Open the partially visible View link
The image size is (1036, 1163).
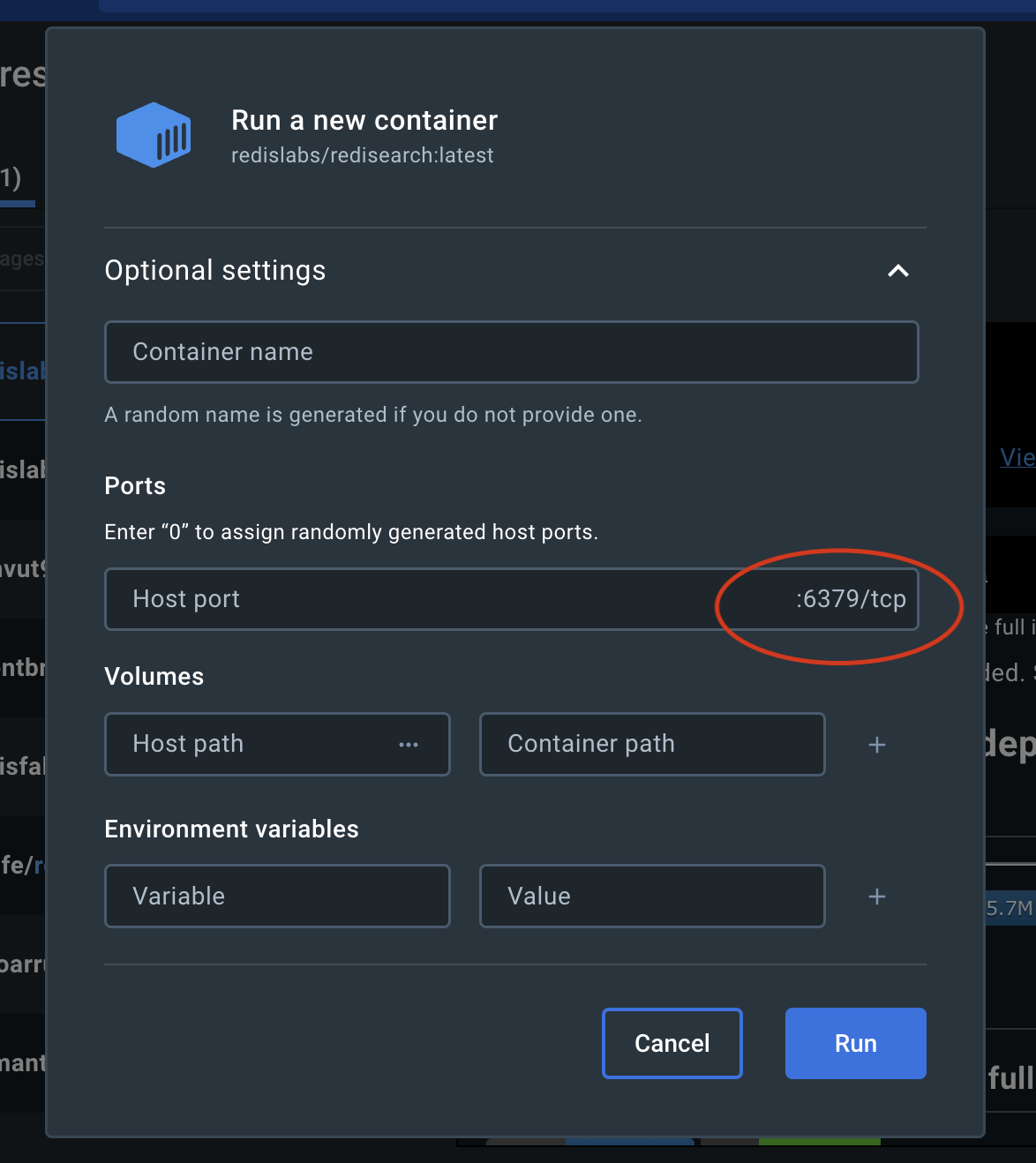pos(1017,457)
